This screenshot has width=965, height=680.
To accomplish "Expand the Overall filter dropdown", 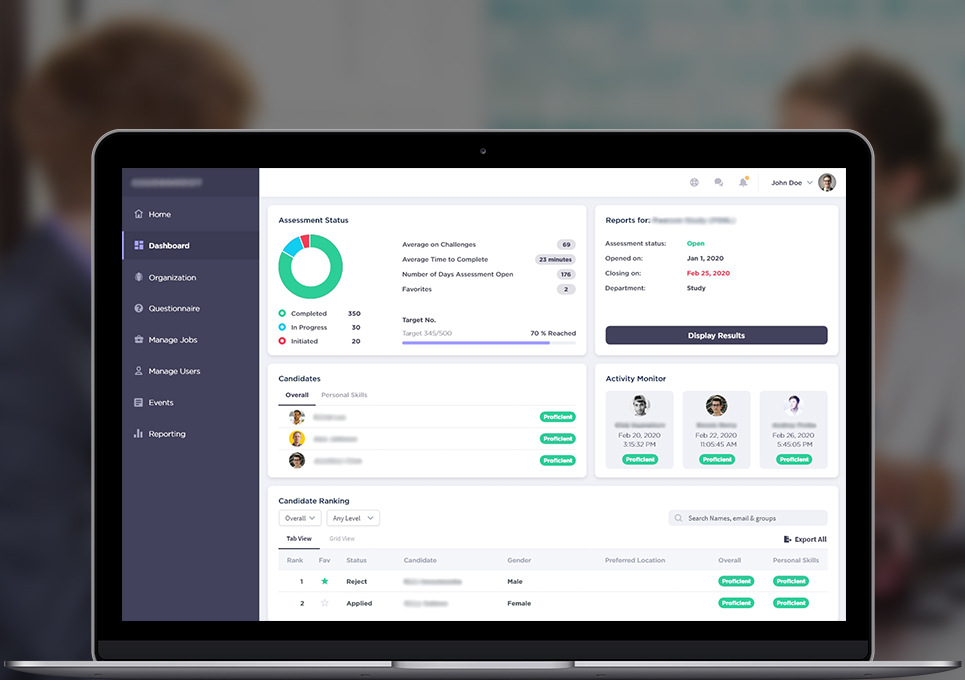I will [x=300, y=518].
